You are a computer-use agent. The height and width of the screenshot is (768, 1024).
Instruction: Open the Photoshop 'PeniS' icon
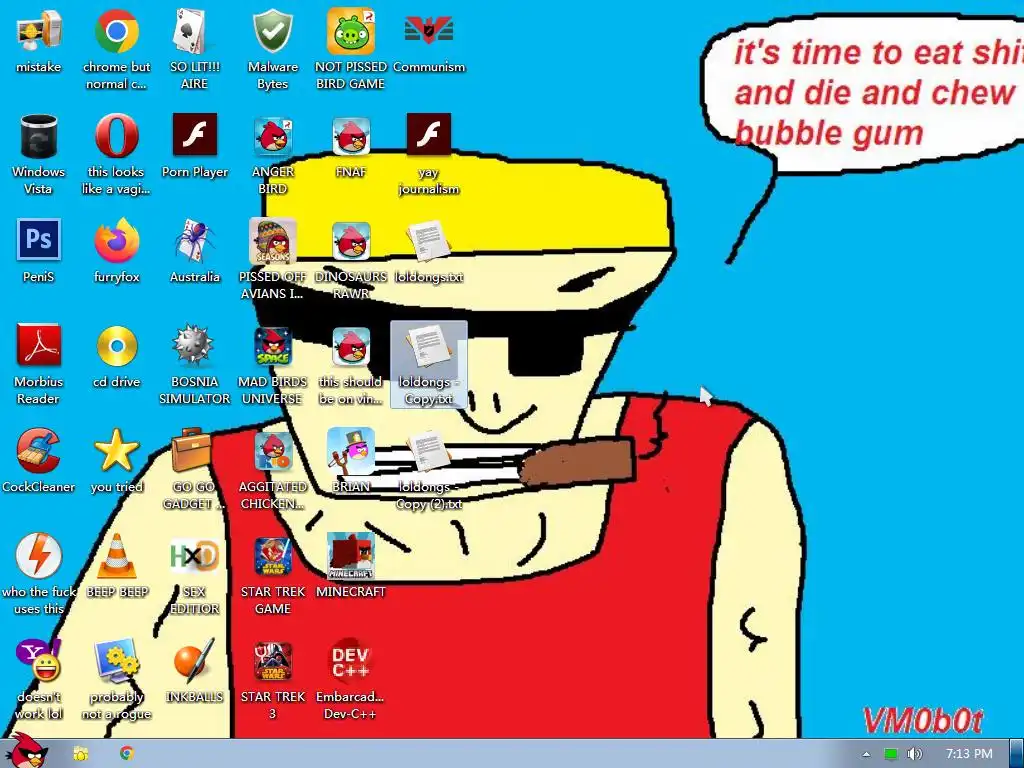pos(39,240)
